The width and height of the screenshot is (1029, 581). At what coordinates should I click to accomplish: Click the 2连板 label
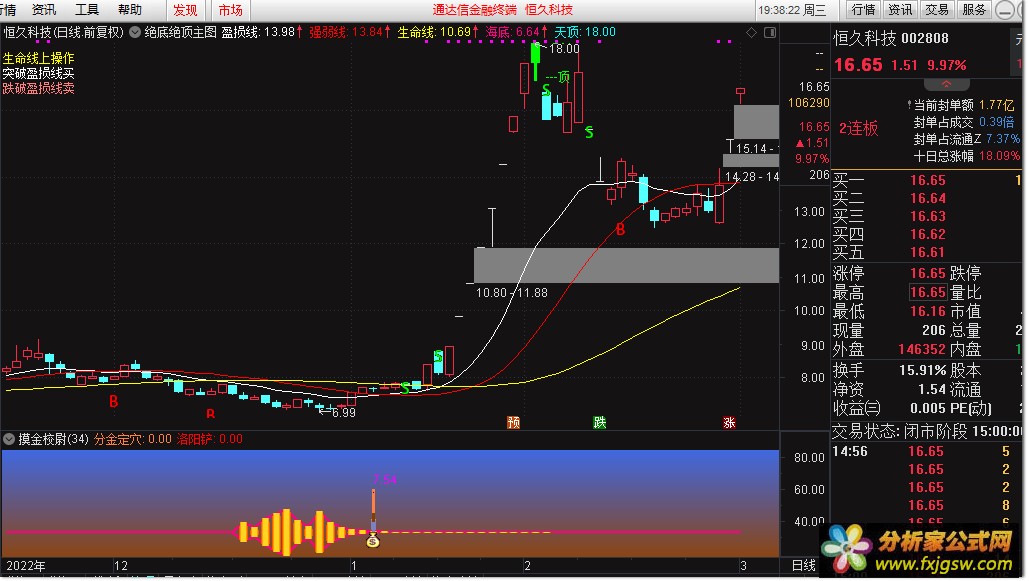point(858,128)
